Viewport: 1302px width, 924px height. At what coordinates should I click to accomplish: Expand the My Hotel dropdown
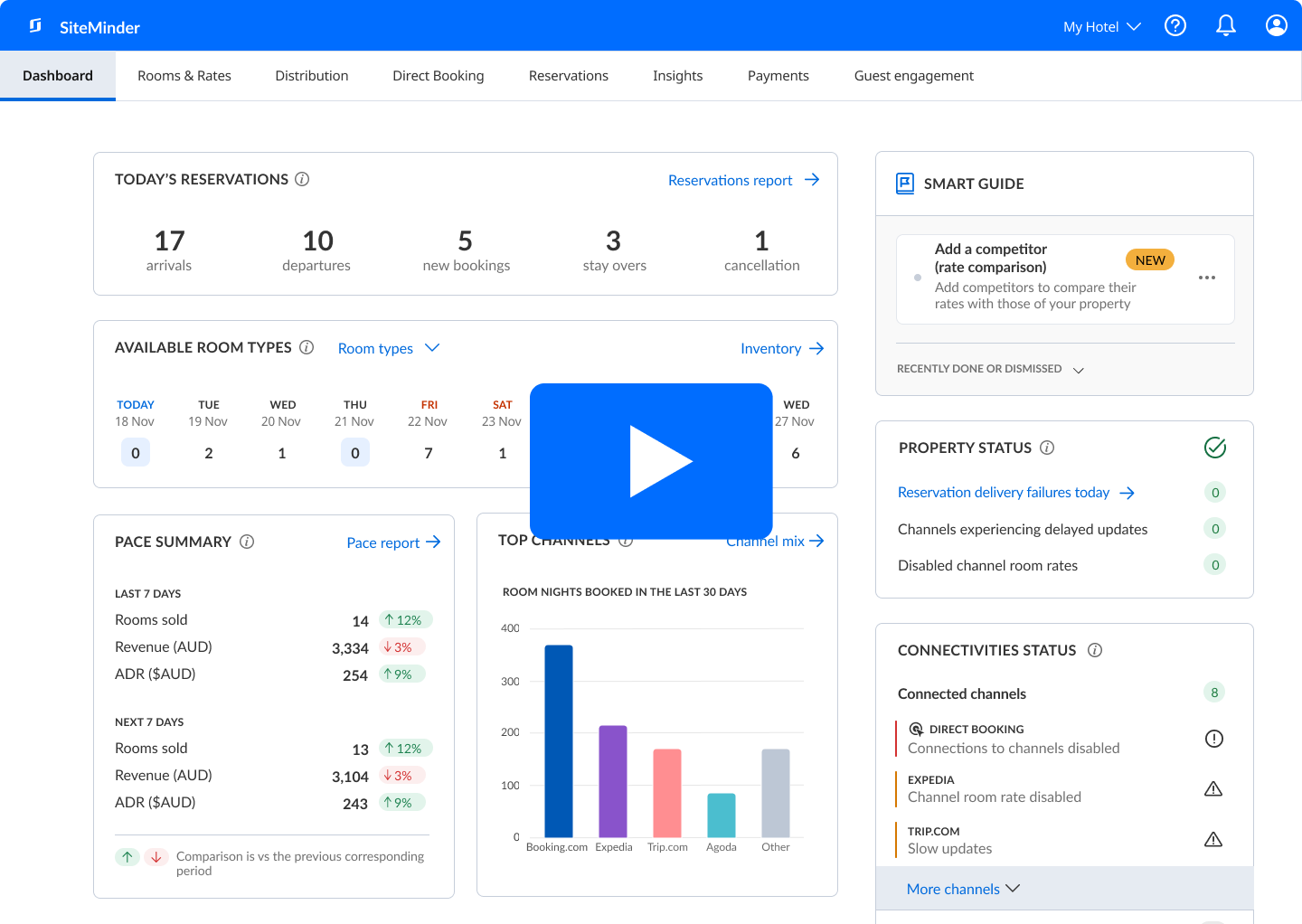1101,27
